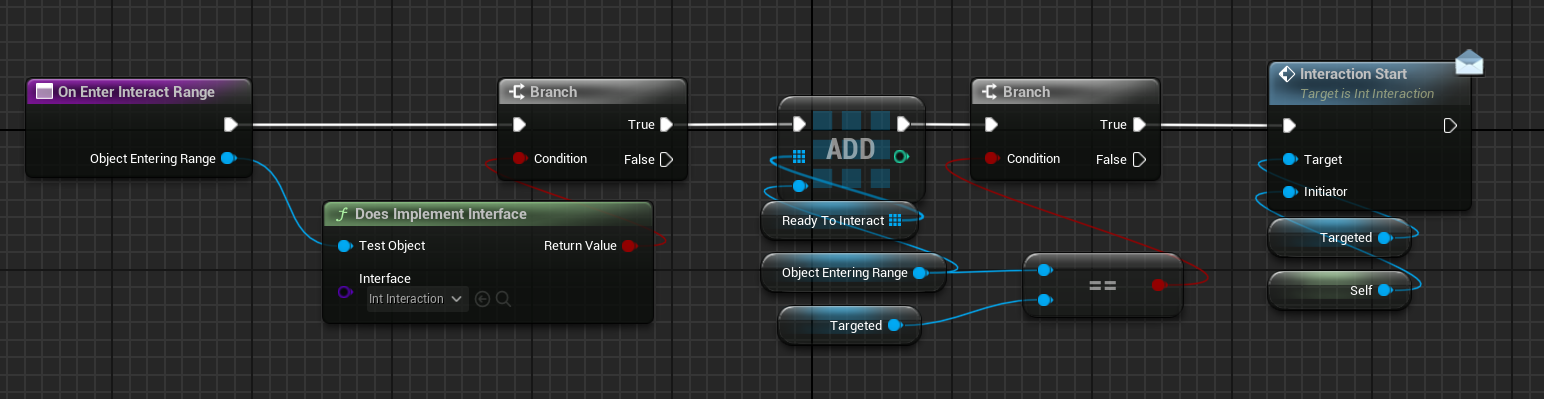This screenshot has width=1544, height=399.
Task: Select Interaction Start node title
Action: 1353,74
